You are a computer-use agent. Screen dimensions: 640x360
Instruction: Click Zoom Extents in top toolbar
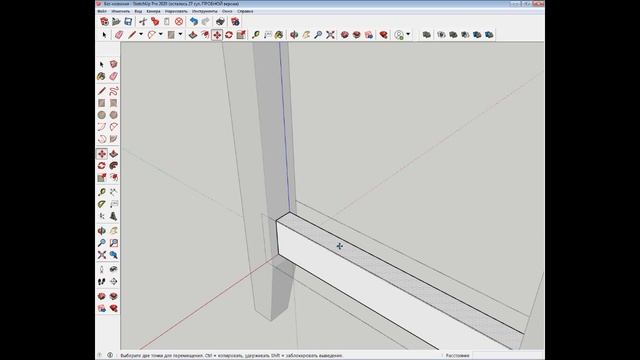point(330,35)
